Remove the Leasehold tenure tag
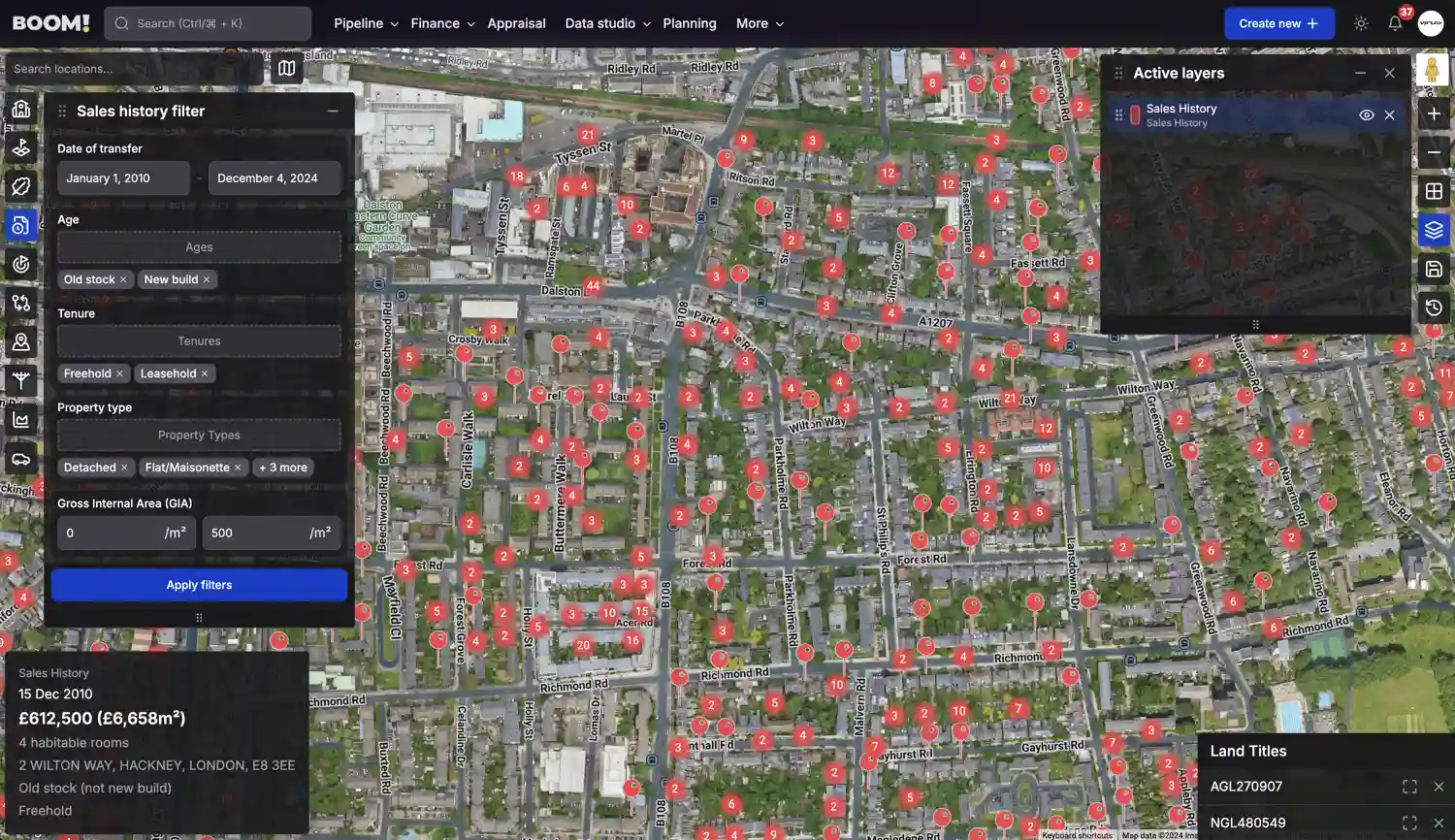The width and height of the screenshot is (1455, 840). click(205, 373)
